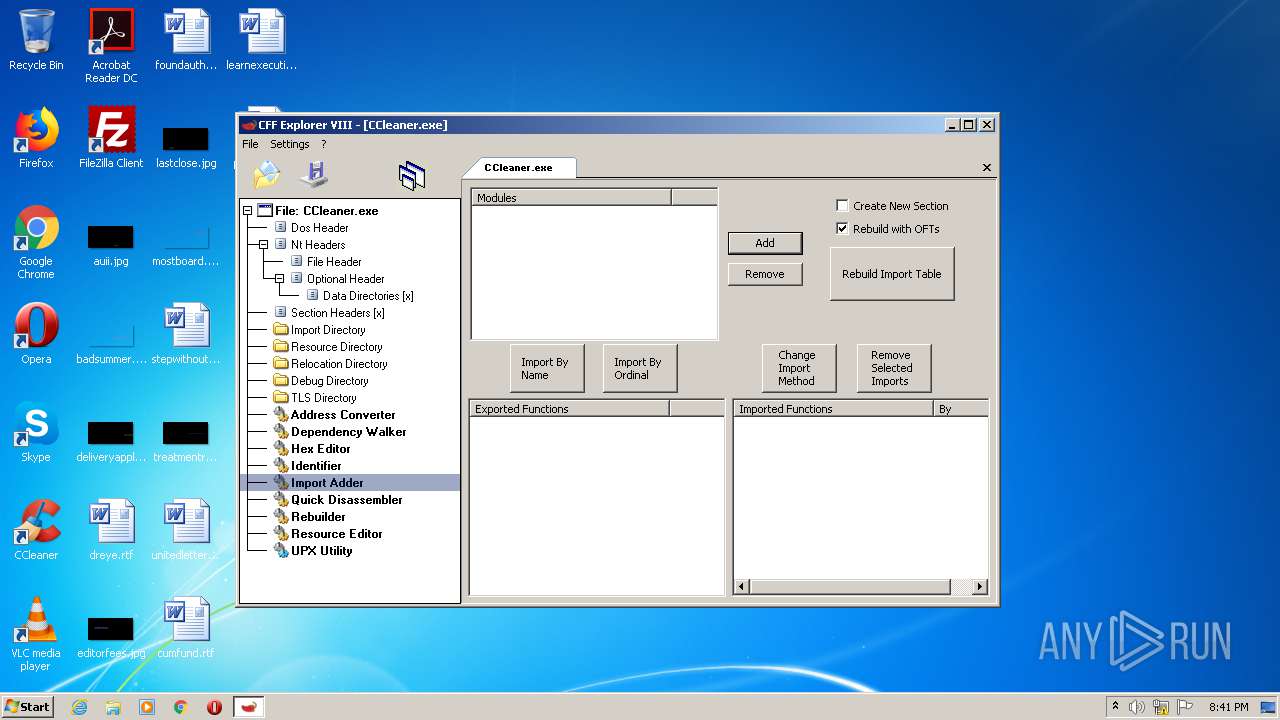
Task: Open the Quick Disassembler tool
Action: [x=346, y=500]
